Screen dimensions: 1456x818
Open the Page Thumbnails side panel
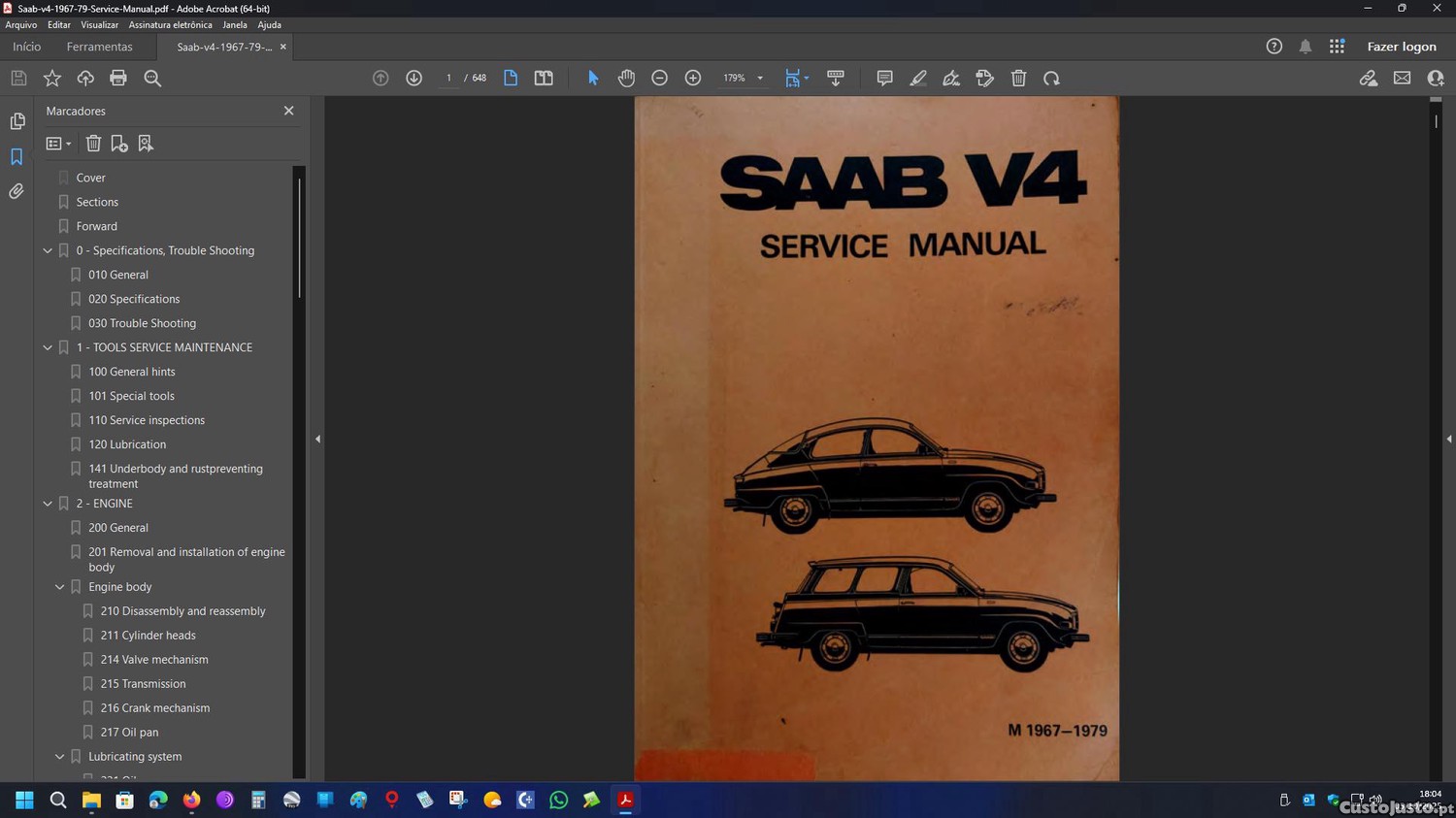click(17, 121)
